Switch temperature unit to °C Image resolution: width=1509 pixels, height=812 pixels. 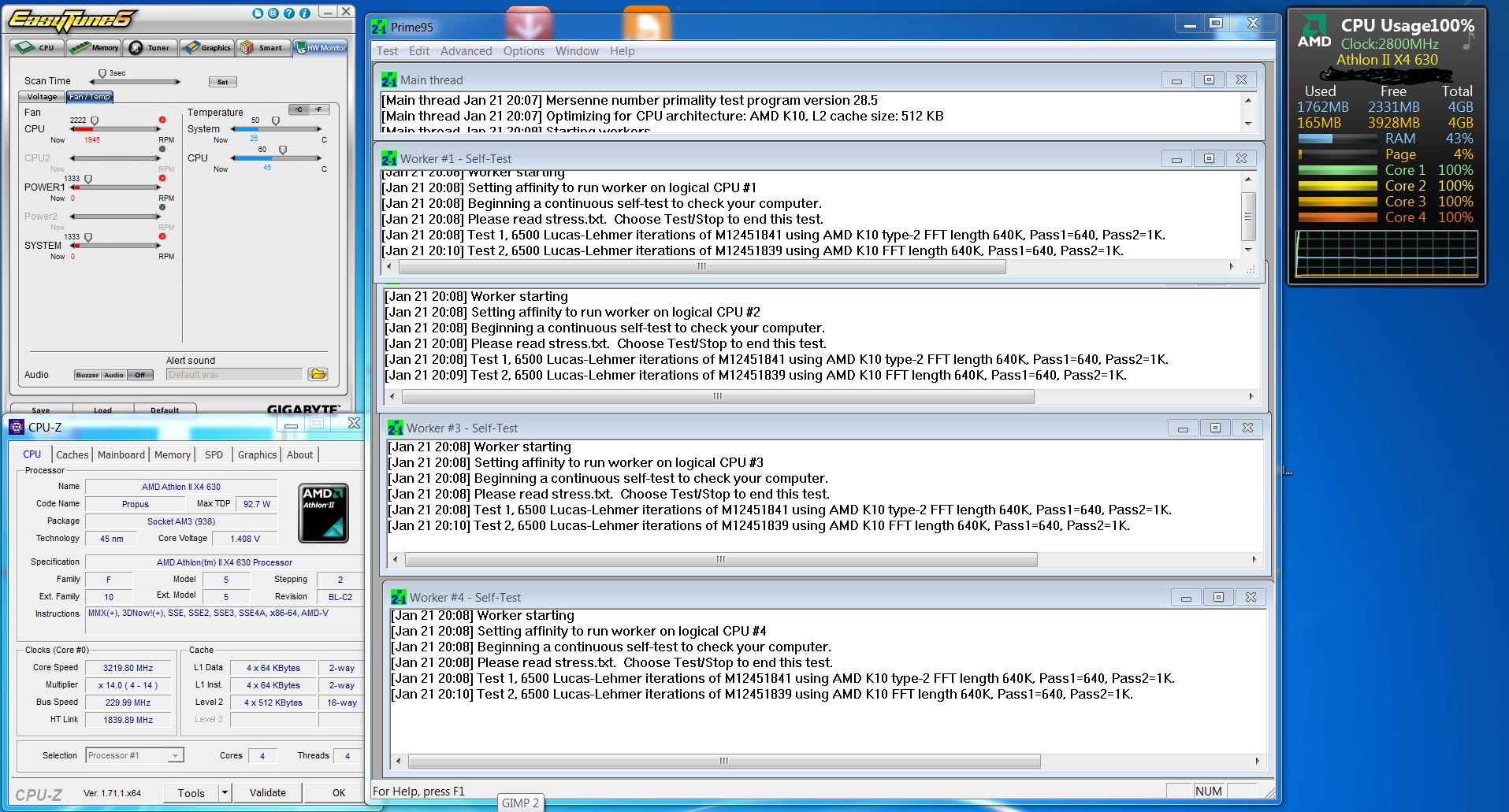(x=299, y=109)
